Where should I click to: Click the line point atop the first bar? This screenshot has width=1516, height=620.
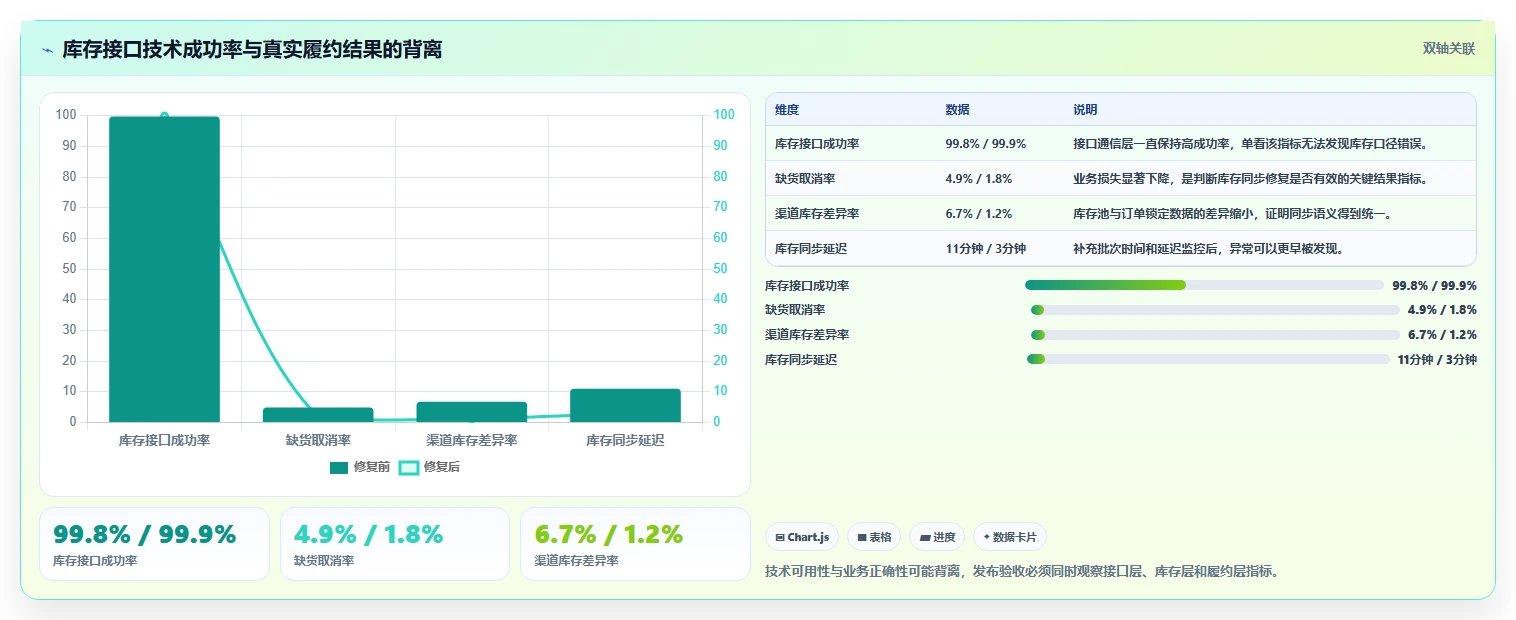164,116
